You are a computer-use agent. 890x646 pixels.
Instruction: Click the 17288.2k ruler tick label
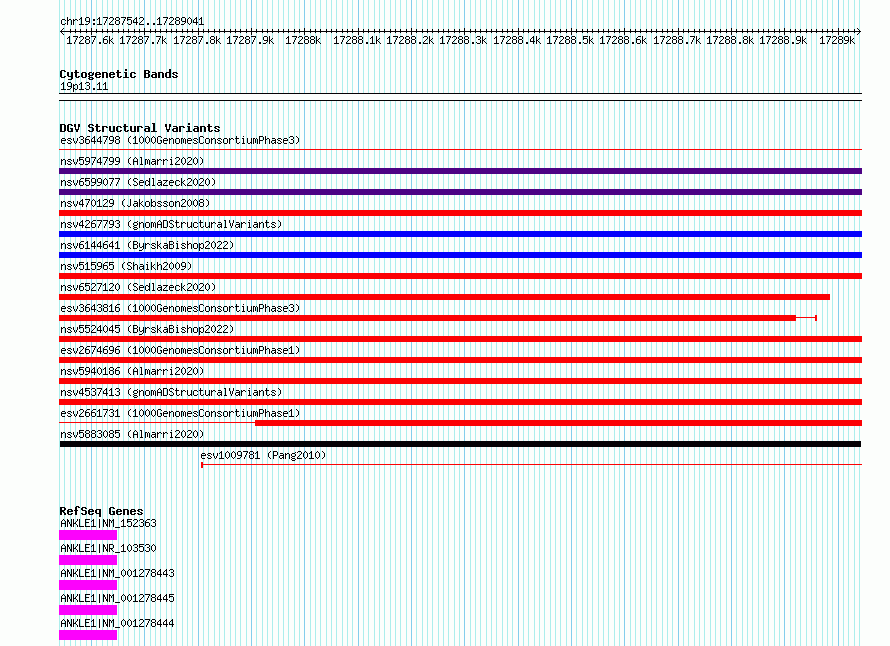pyautogui.click(x=410, y=40)
